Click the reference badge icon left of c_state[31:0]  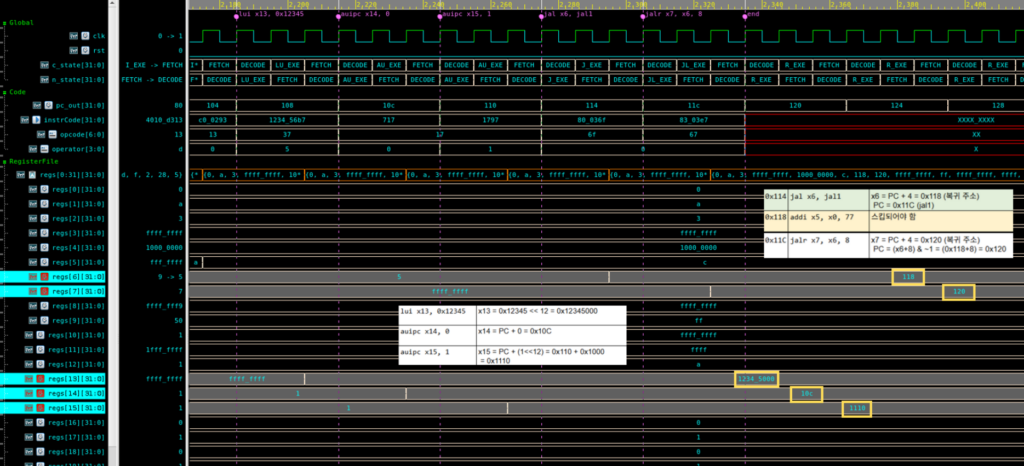44,65
